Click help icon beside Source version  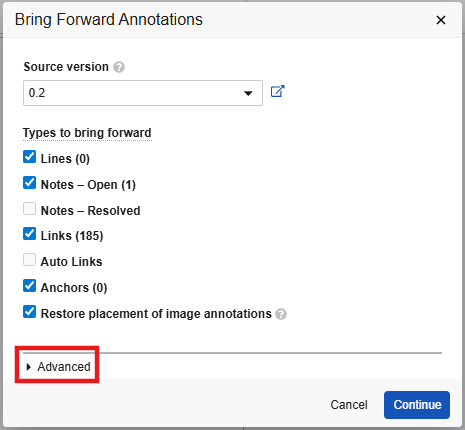[119, 67]
